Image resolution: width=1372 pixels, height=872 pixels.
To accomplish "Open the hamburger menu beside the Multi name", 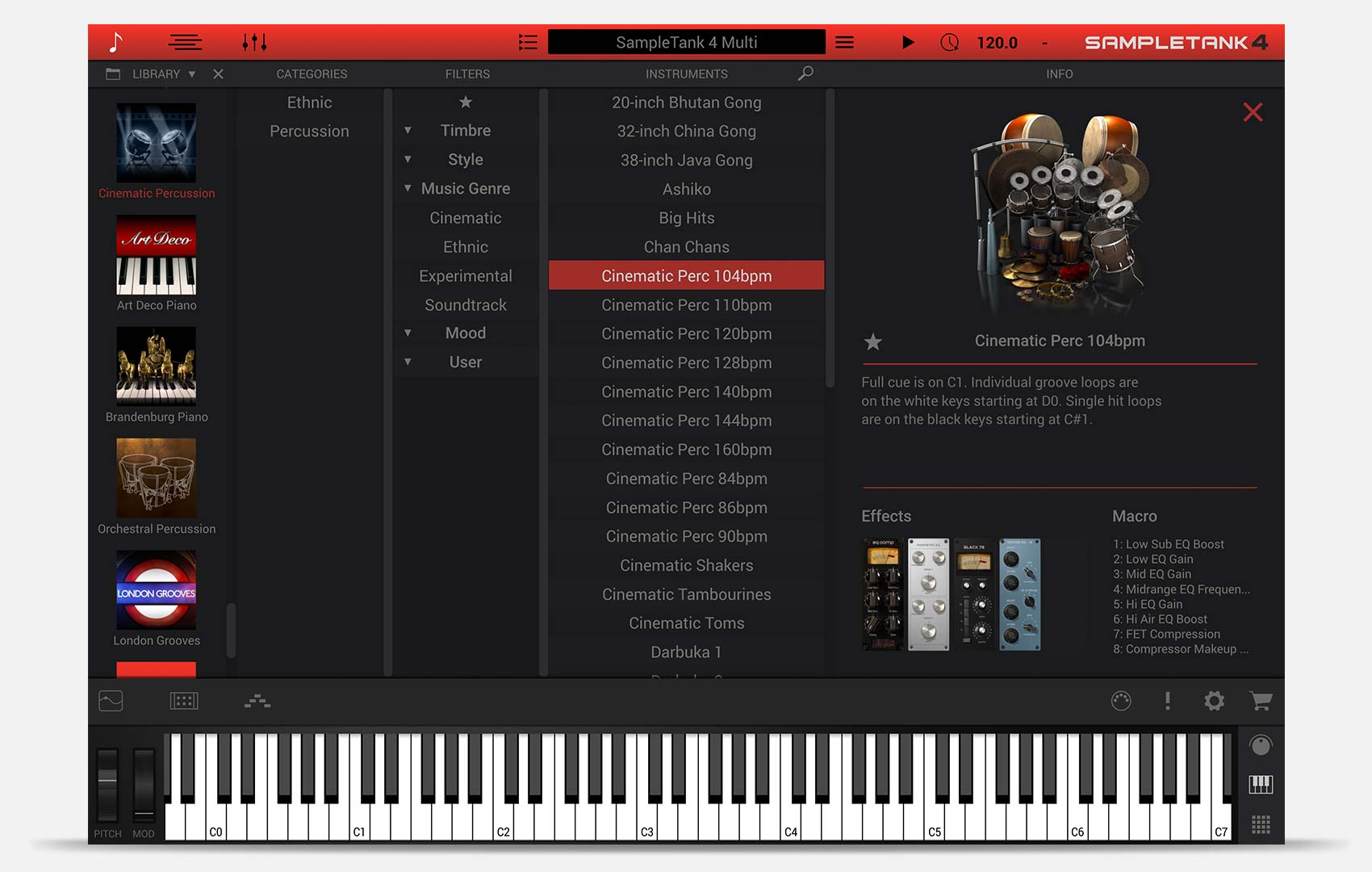I will coord(844,42).
